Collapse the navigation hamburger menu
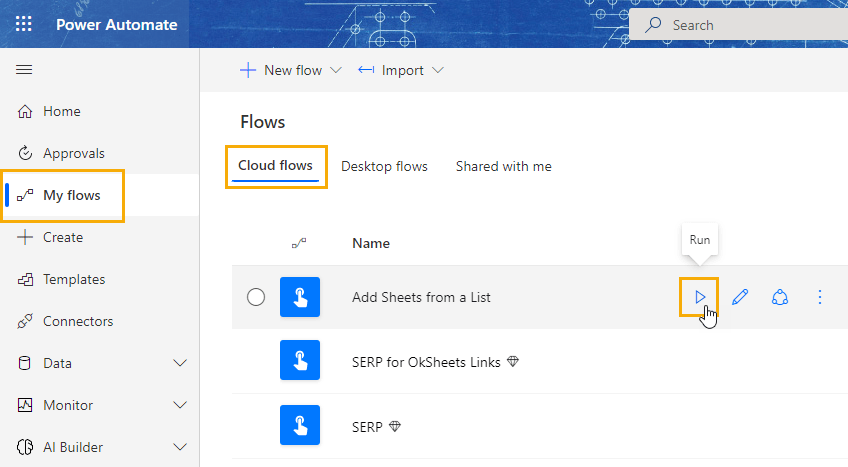848x467 pixels. [24, 70]
